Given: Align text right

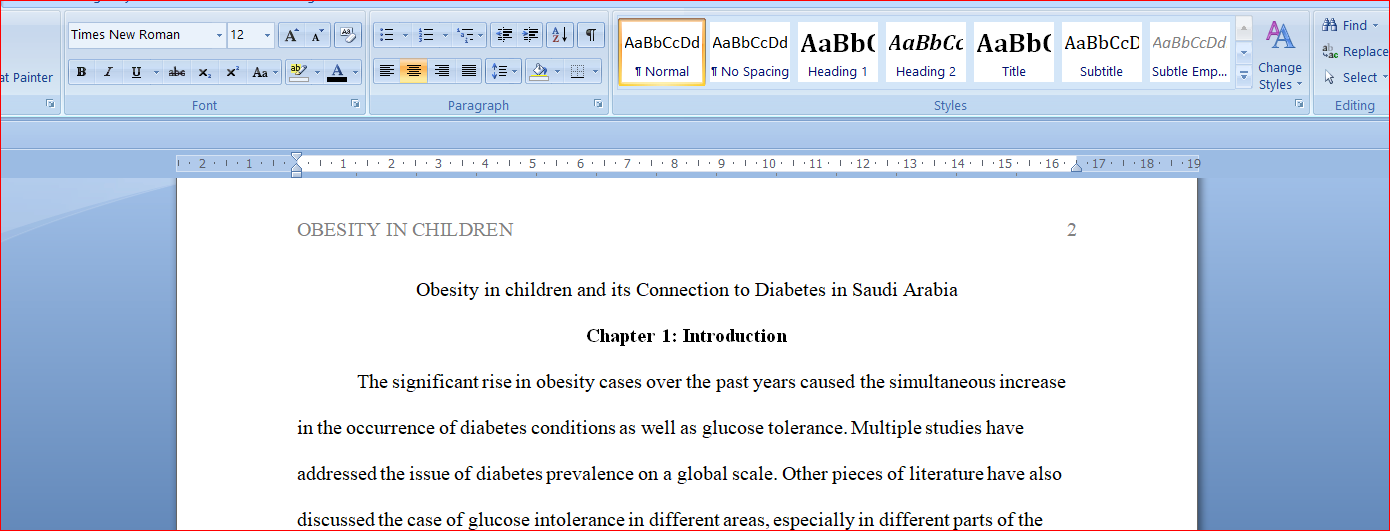Looking at the screenshot, I should [x=441, y=71].
